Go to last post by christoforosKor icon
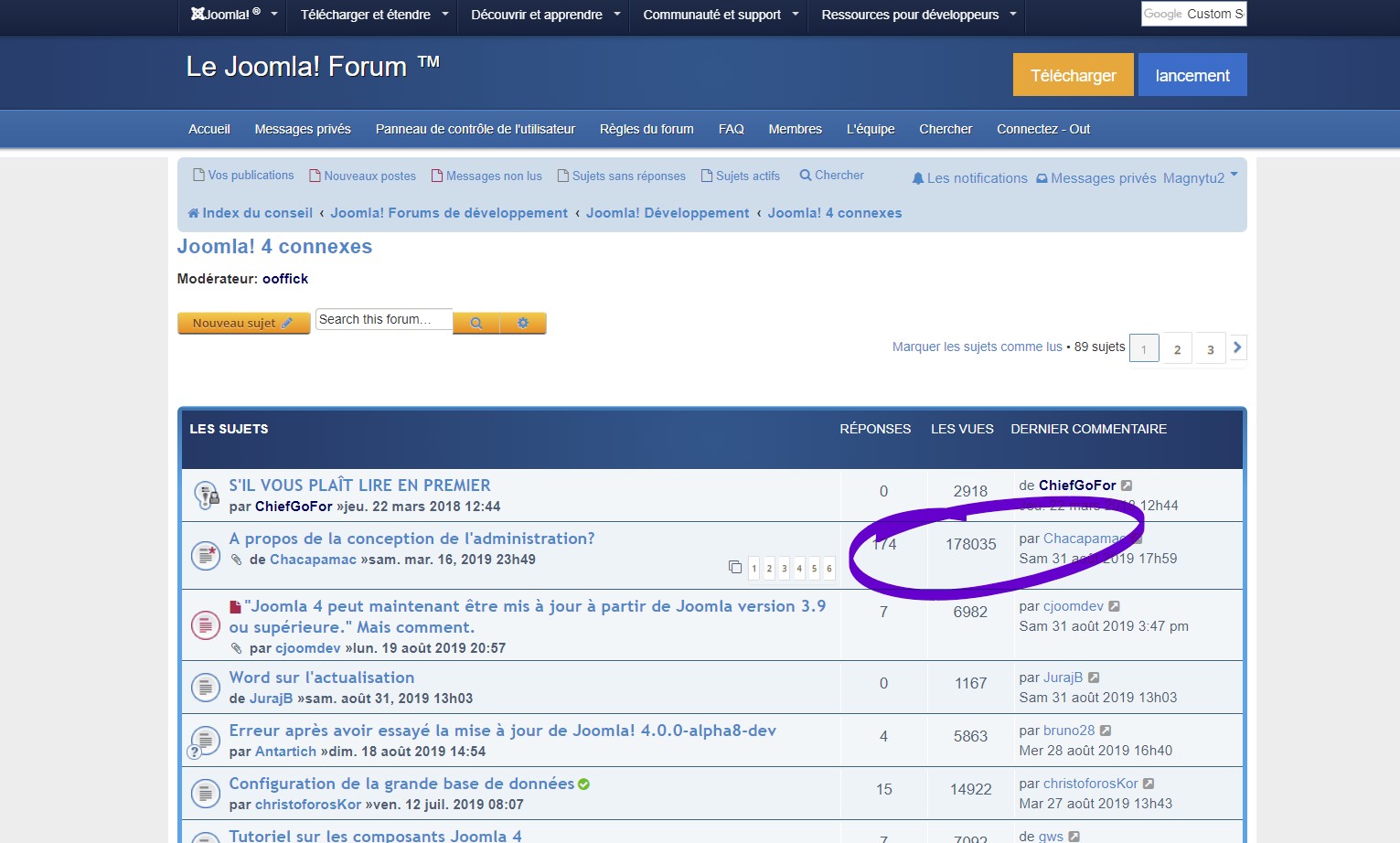Image resolution: width=1400 pixels, height=843 pixels. pos(1149,784)
